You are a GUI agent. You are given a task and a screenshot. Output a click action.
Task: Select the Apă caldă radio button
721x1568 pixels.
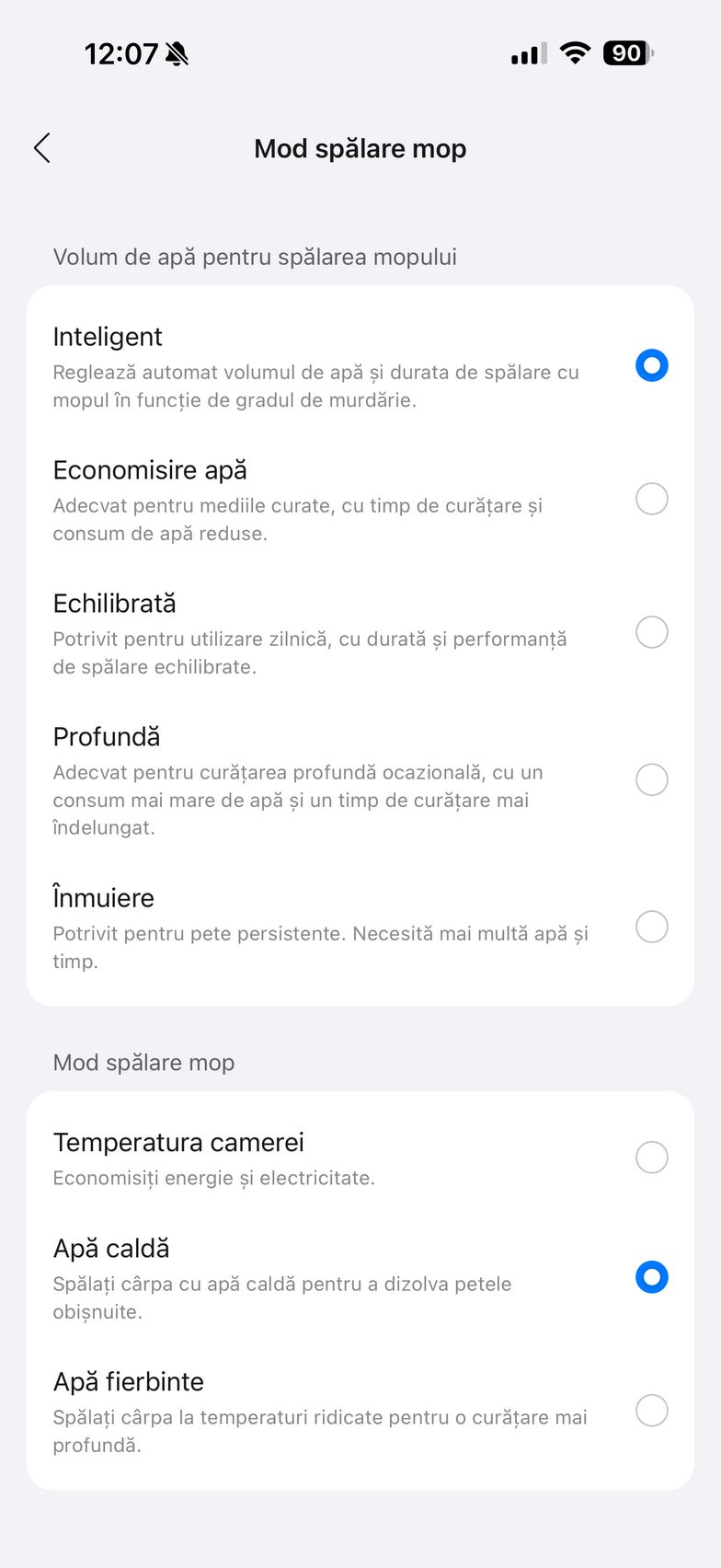coord(651,1277)
